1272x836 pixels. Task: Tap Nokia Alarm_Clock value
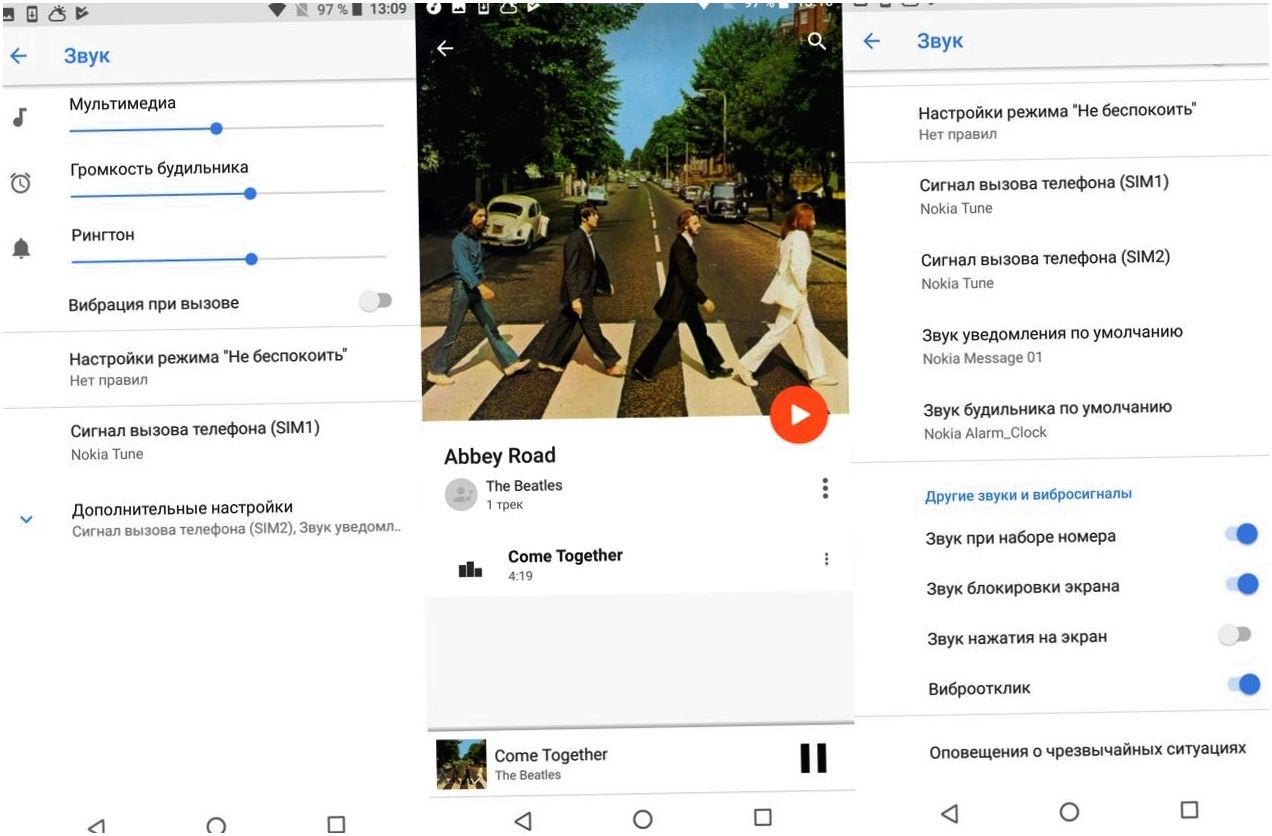coord(986,433)
